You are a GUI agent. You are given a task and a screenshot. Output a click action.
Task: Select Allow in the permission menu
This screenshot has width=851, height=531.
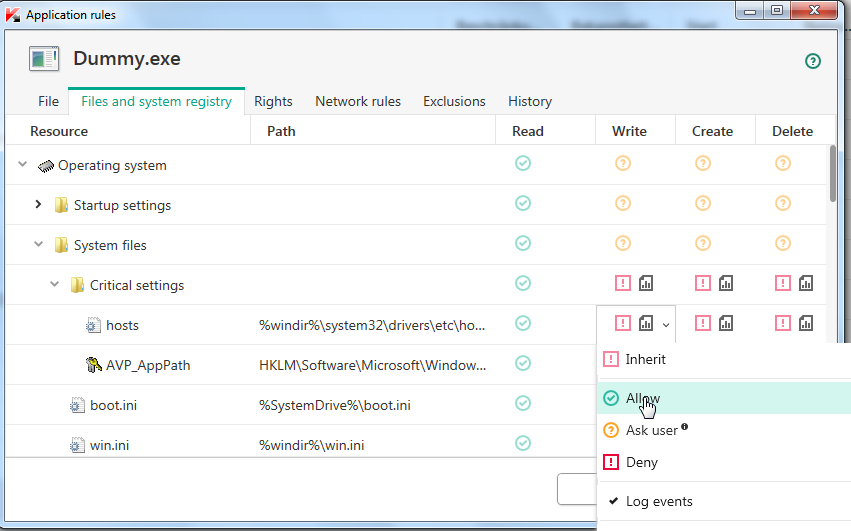point(643,398)
